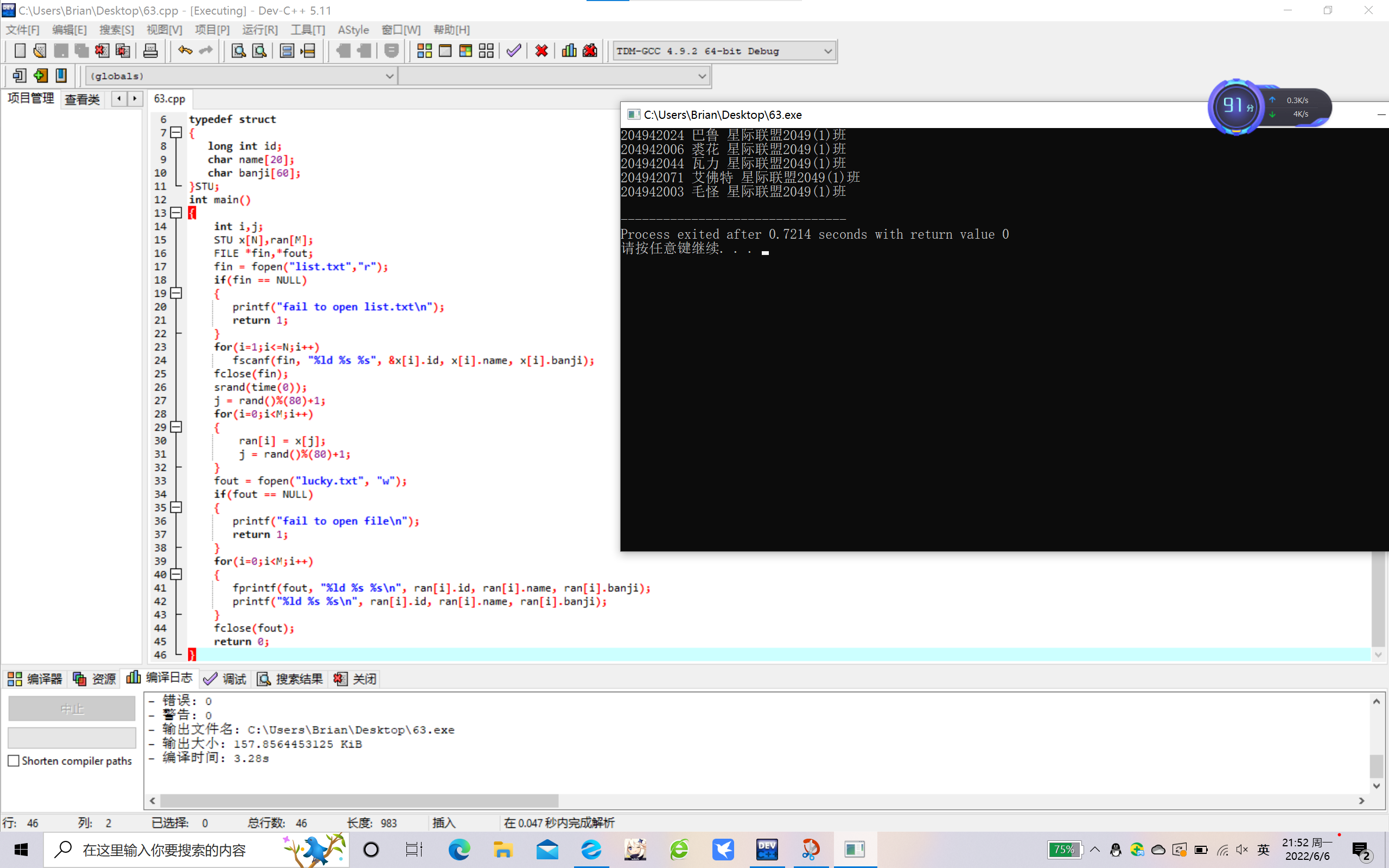Open the Dev-C++ taskbar icon
Screen dimensions: 1389x868
pyautogui.click(x=767, y=850)
